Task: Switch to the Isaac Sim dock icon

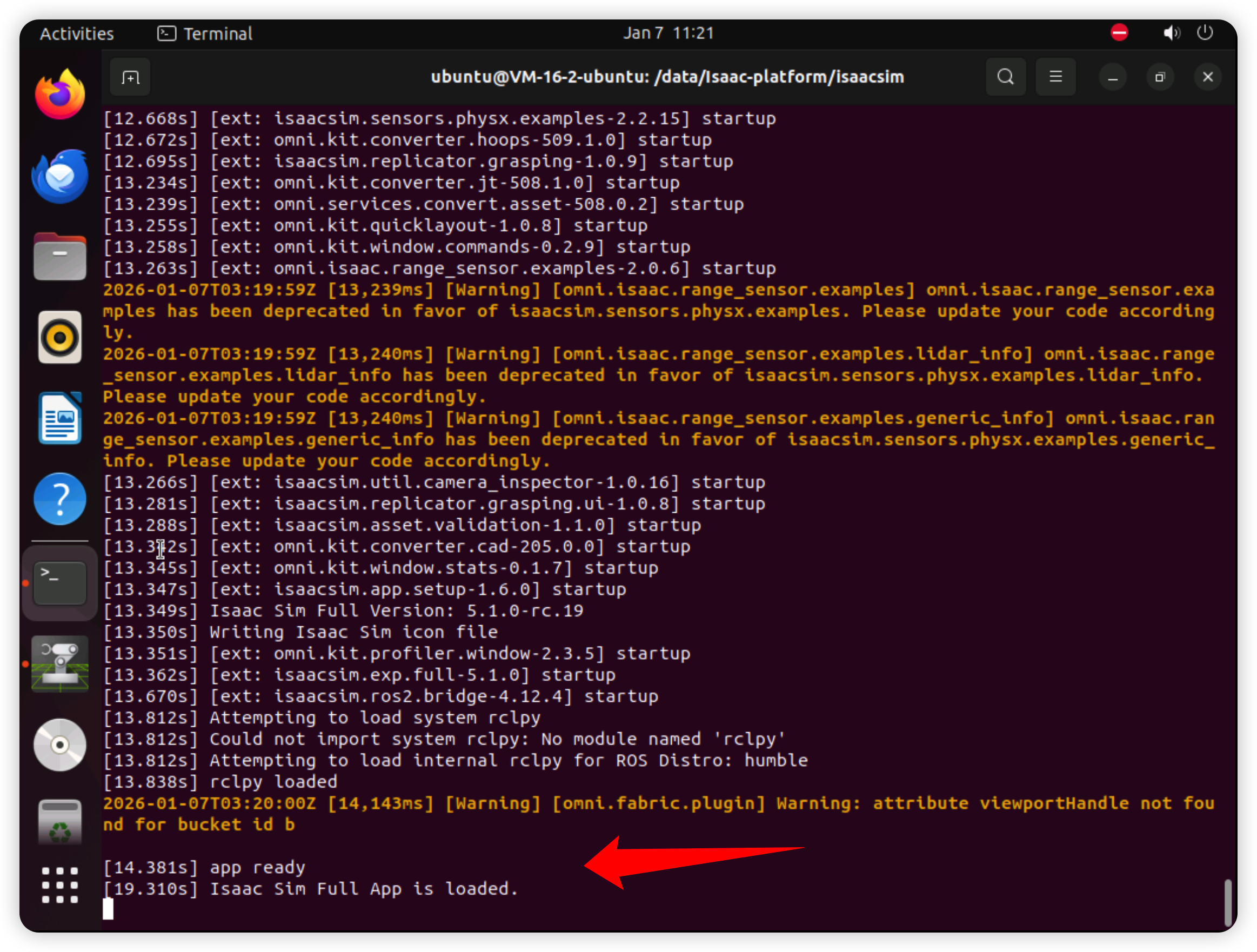Action: (x=59, y=663)
